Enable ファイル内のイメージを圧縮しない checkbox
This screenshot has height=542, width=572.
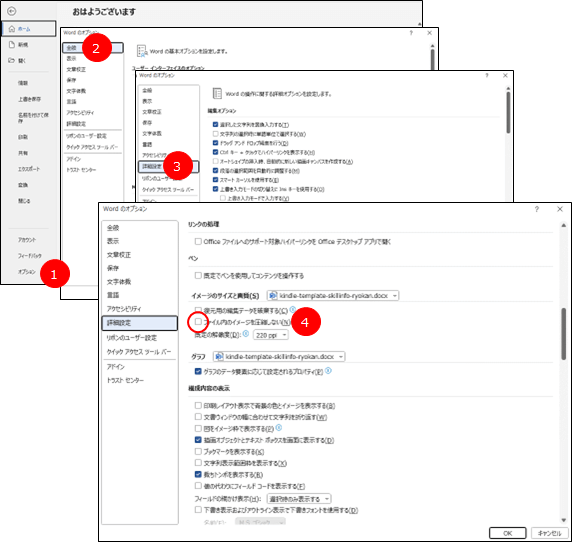tap(198, 322)
